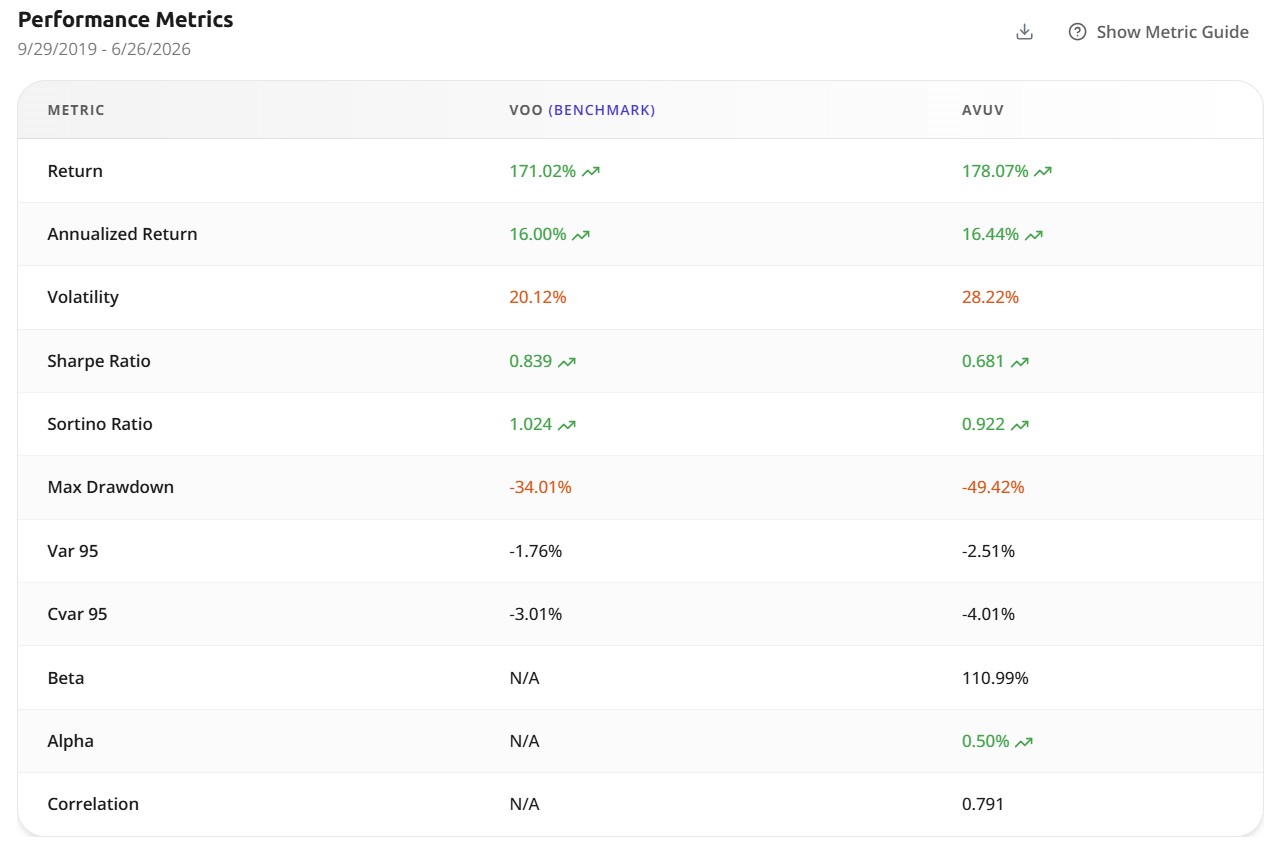Select the Sharpe Ratio row label
The width and height of the screenshot is (1276, 849).
[x=99, y=361]
